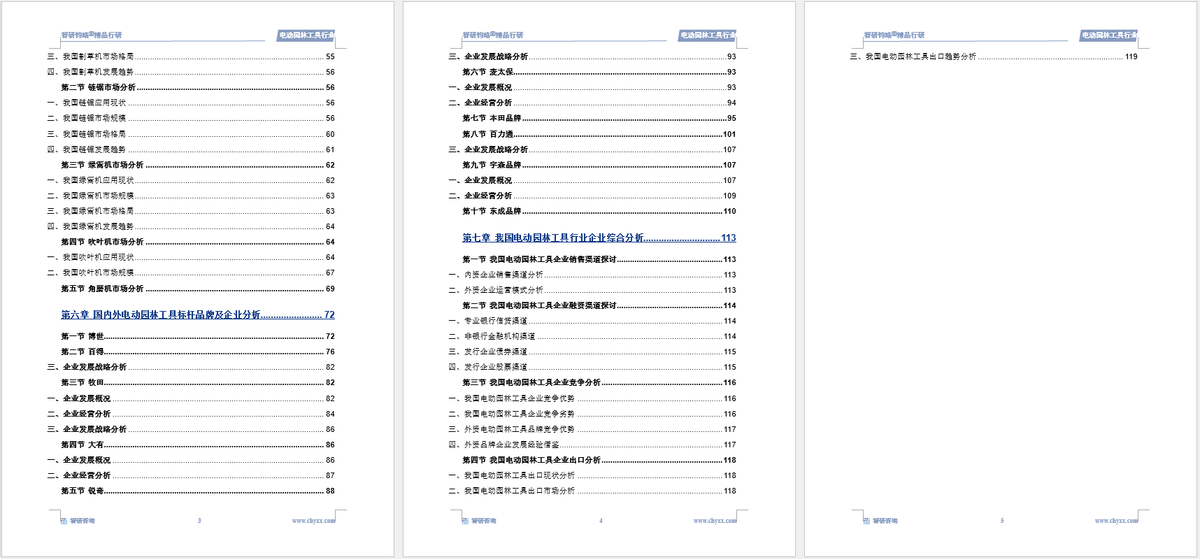Select header title banner on page 3
Viewport: 1200px width, 559px height.
pos(306,35)
